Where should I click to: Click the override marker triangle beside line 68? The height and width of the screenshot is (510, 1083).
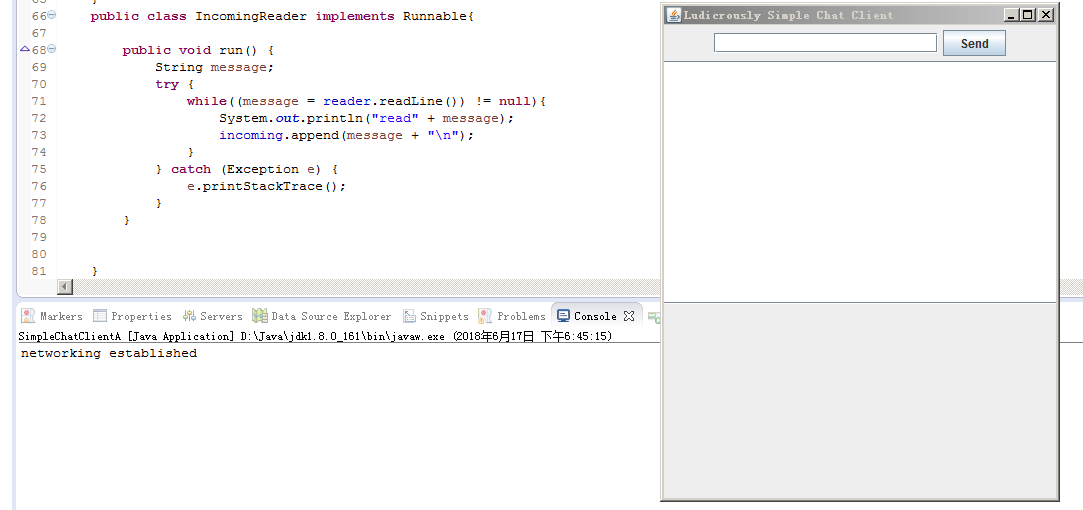25,49
